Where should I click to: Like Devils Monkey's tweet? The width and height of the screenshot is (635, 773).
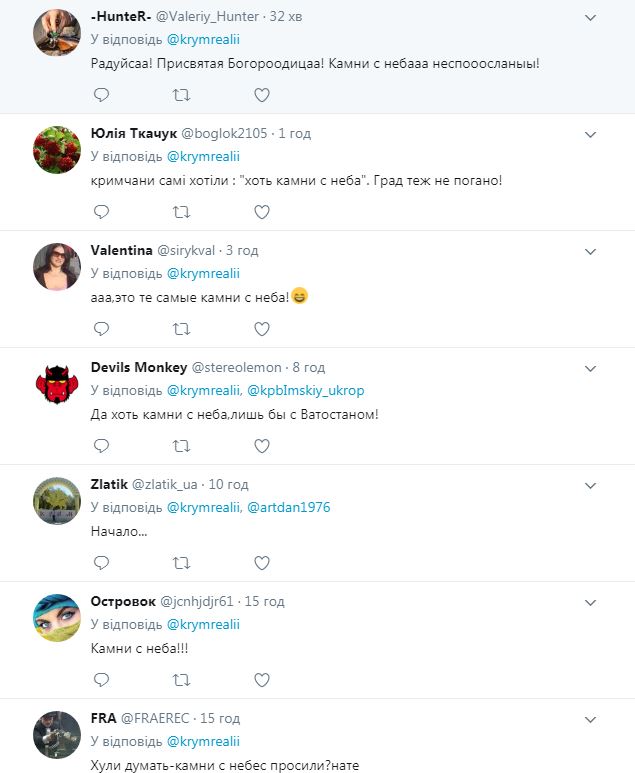262,445
